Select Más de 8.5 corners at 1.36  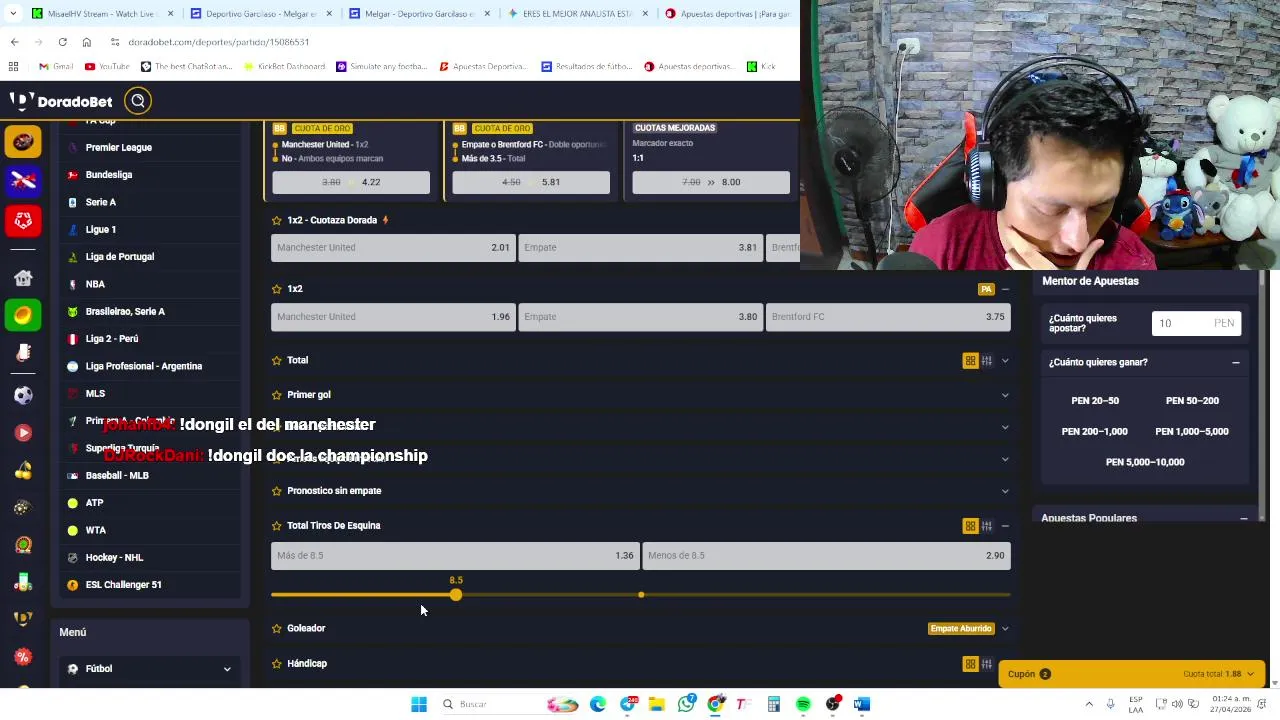coord(455,555)
